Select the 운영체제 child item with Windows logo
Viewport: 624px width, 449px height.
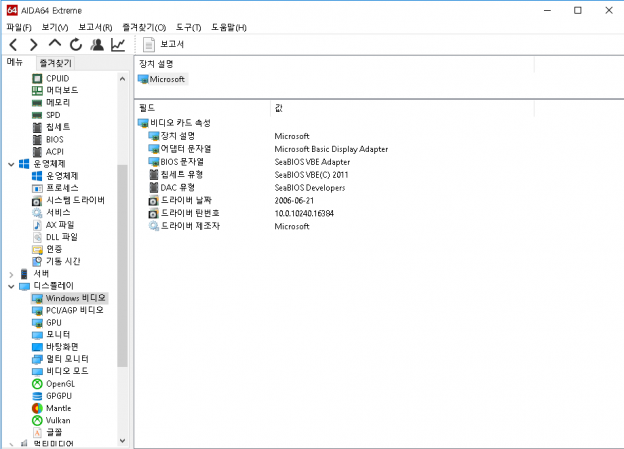55,176
